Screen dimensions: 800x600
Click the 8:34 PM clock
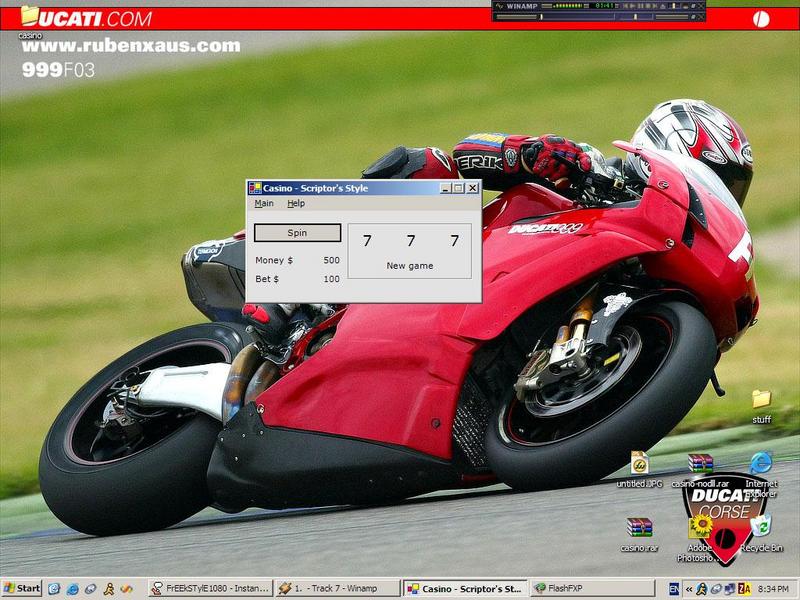pos(773,589)
